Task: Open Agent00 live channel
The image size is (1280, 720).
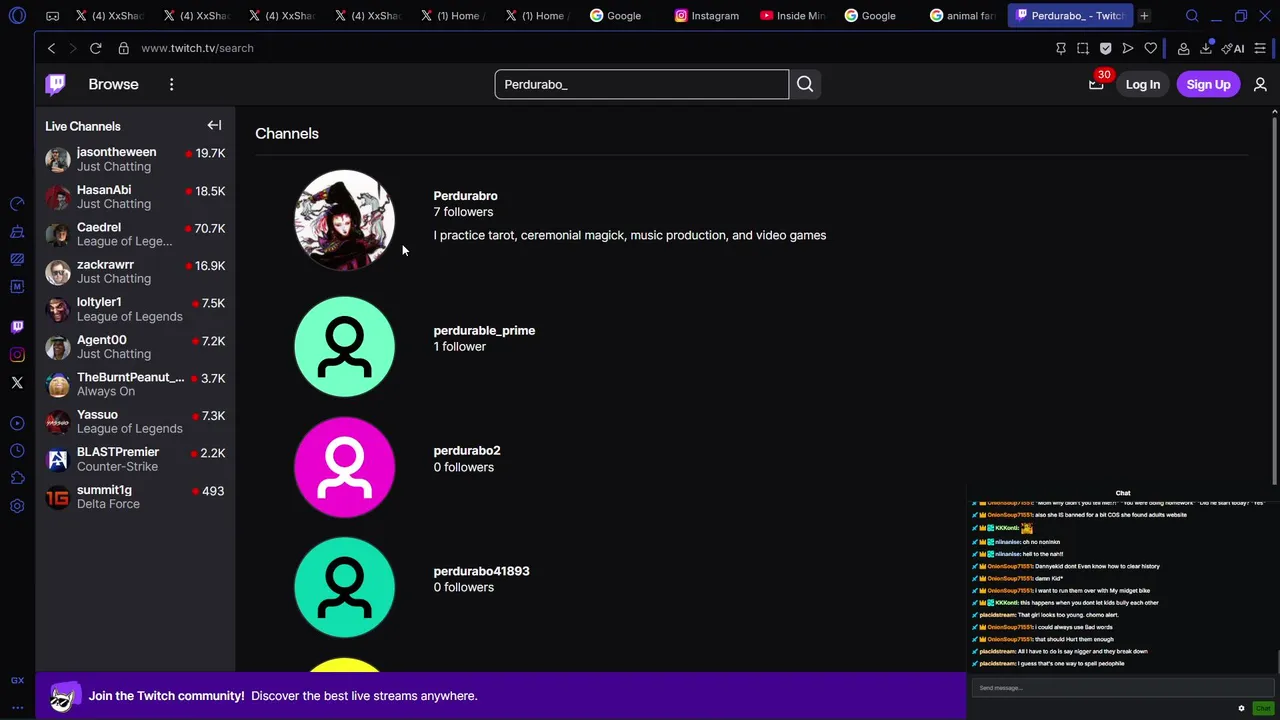Action: tap(135, 347)
